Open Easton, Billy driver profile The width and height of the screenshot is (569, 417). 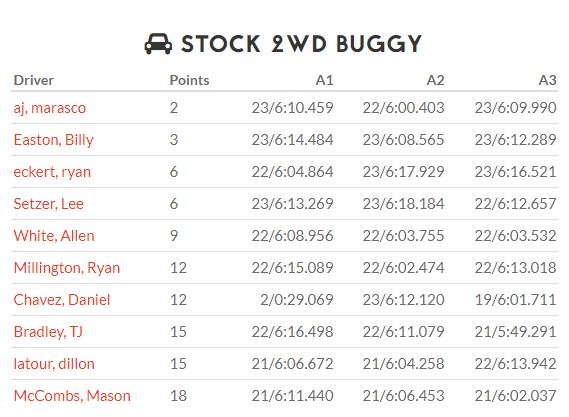pyautogui.click(x=53, y=140)
